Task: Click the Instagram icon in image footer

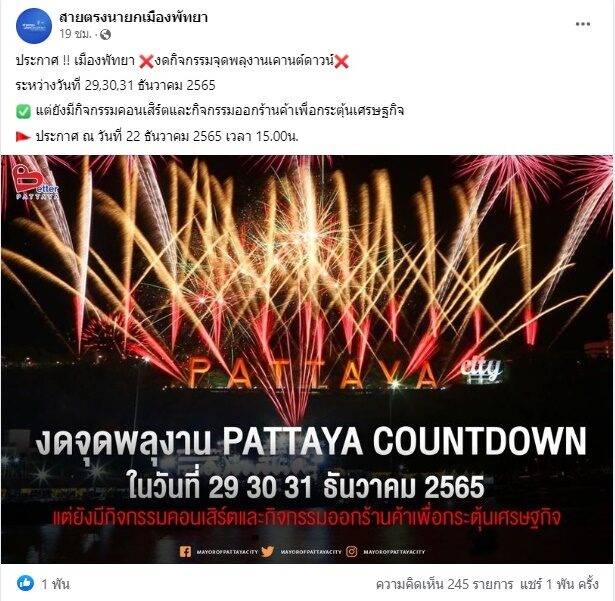Action: tap(352, 552)
